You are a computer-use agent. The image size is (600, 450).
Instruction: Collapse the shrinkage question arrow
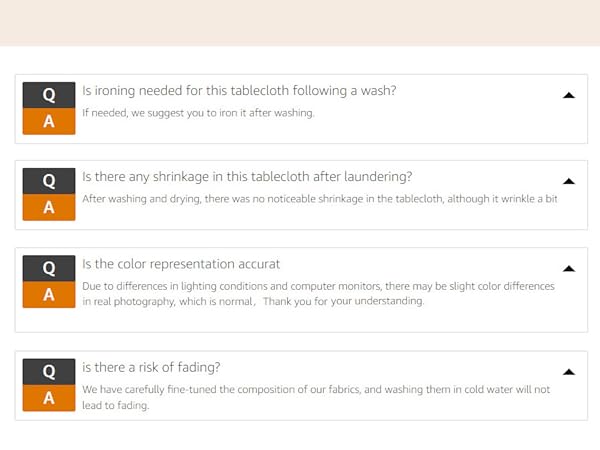pos(569,181)
